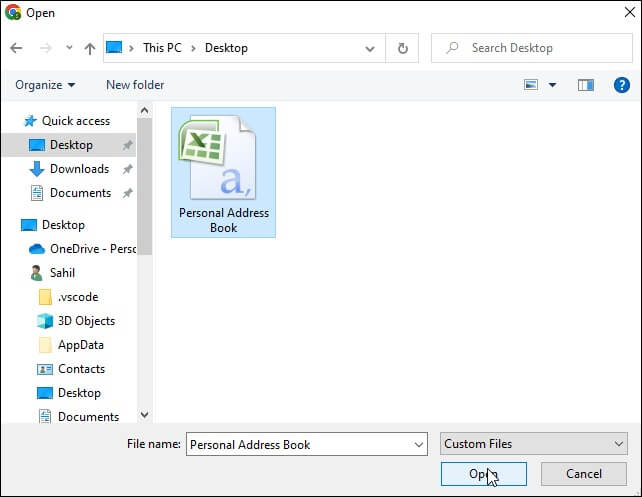The height and width of the screenshot is (497, 642).
Task: Open Downloads in Quick access
Action: pos(79,169)
